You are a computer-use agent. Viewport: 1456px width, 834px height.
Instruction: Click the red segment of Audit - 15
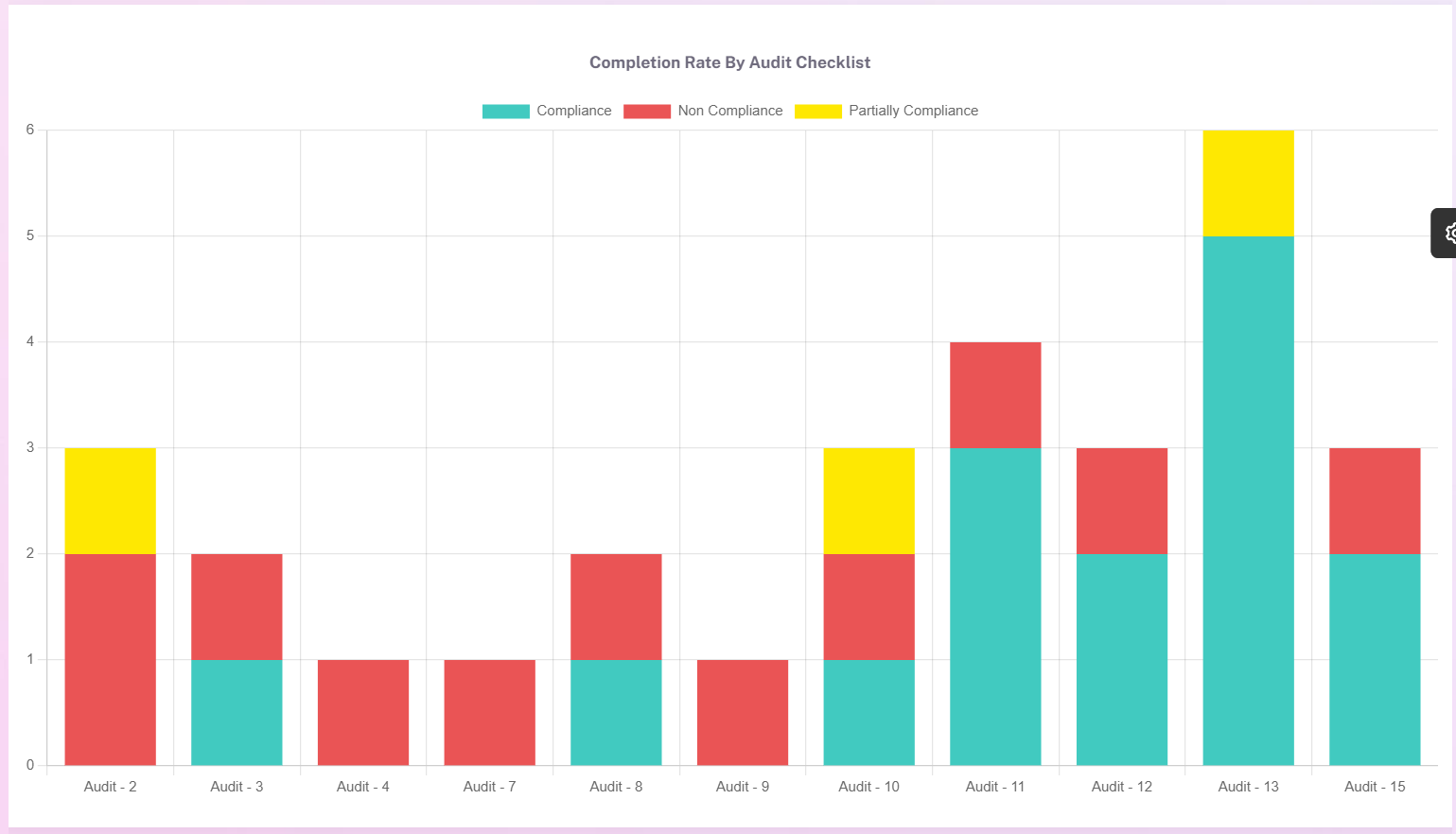tap(1375, 500)
